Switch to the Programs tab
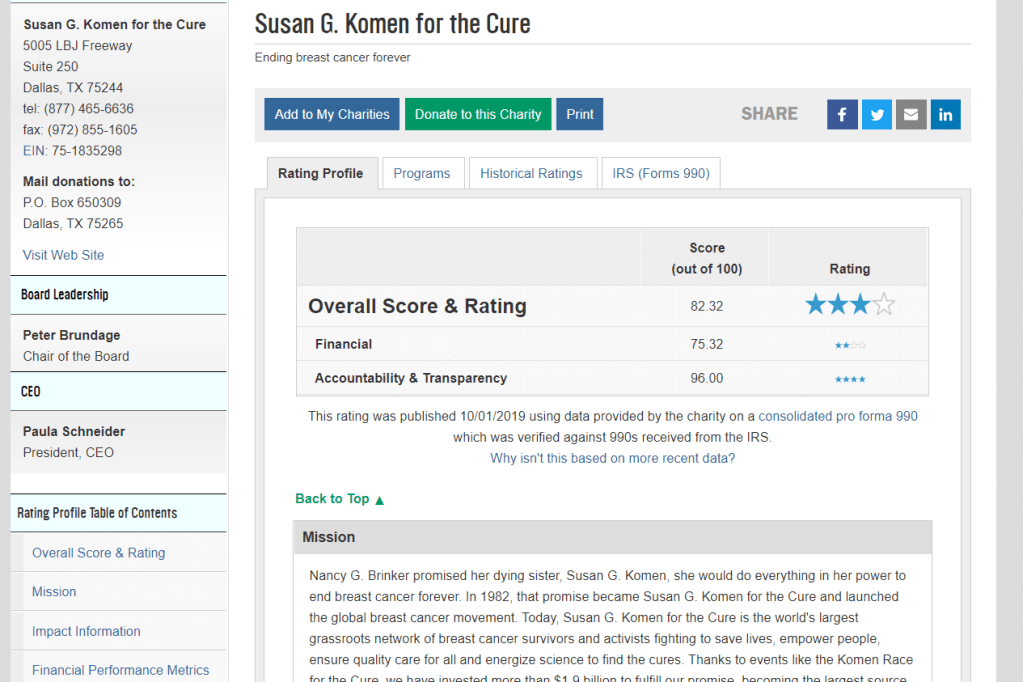This screenshot has height=682, width=1023. click(422, 173)
